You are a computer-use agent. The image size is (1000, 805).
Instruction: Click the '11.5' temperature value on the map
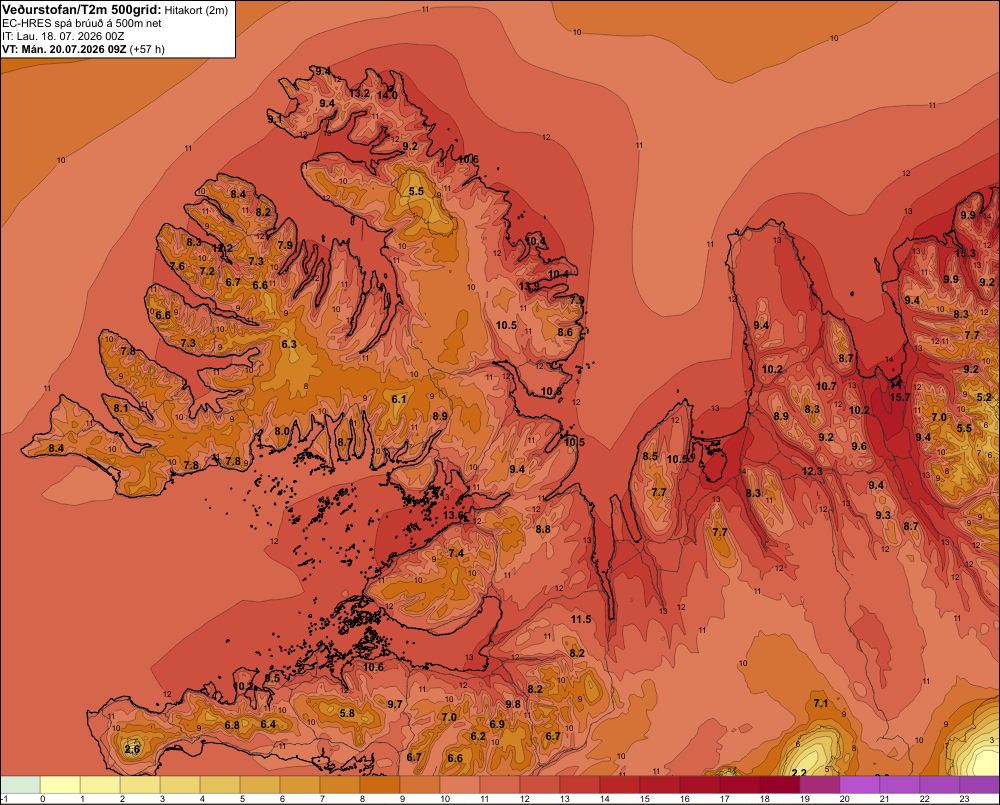[581, 619]
